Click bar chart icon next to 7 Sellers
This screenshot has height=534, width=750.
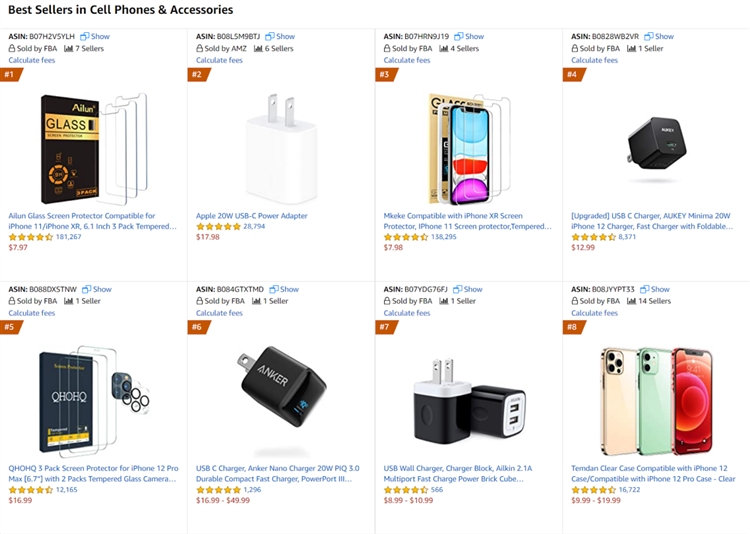[x=69, y=48]
